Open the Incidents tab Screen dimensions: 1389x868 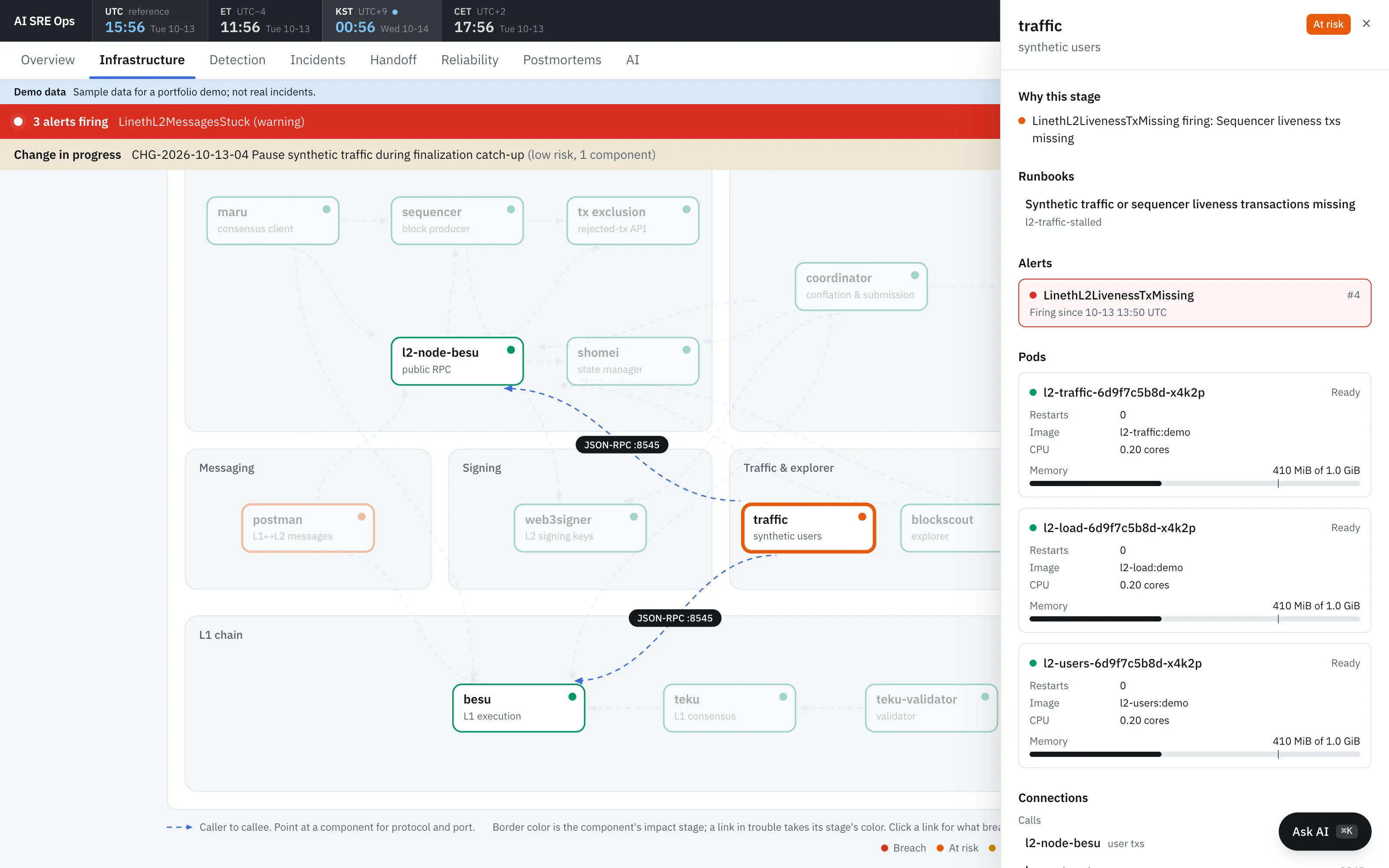(317, 60)
